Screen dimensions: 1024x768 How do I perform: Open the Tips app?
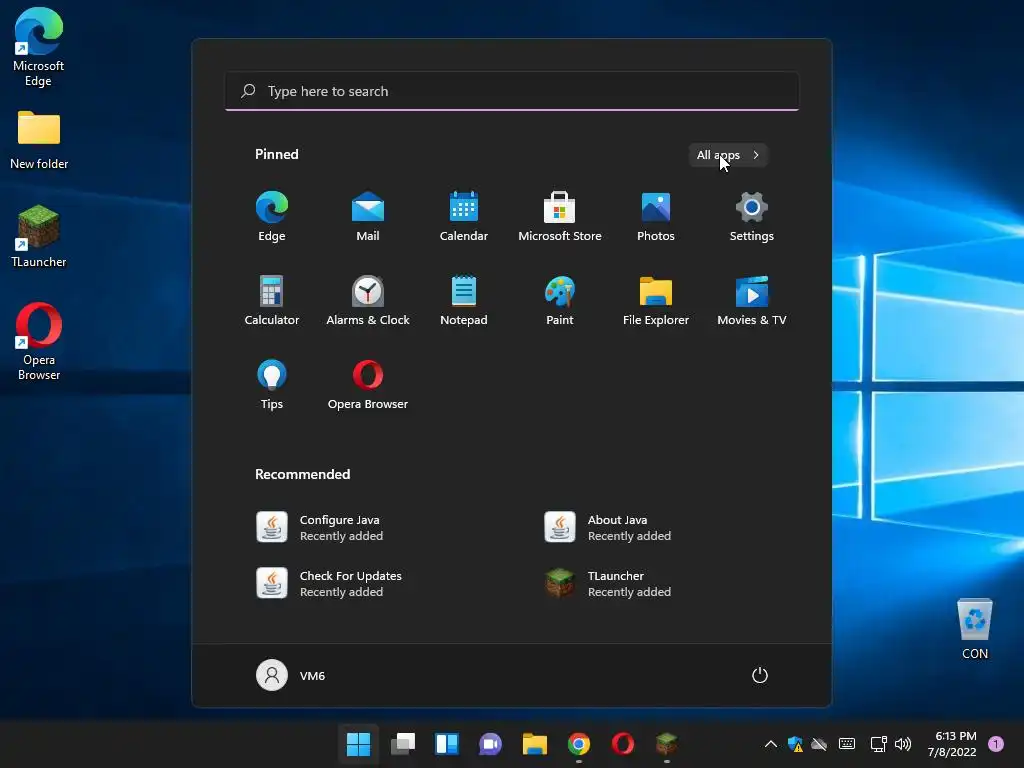[x=272, y=385]
